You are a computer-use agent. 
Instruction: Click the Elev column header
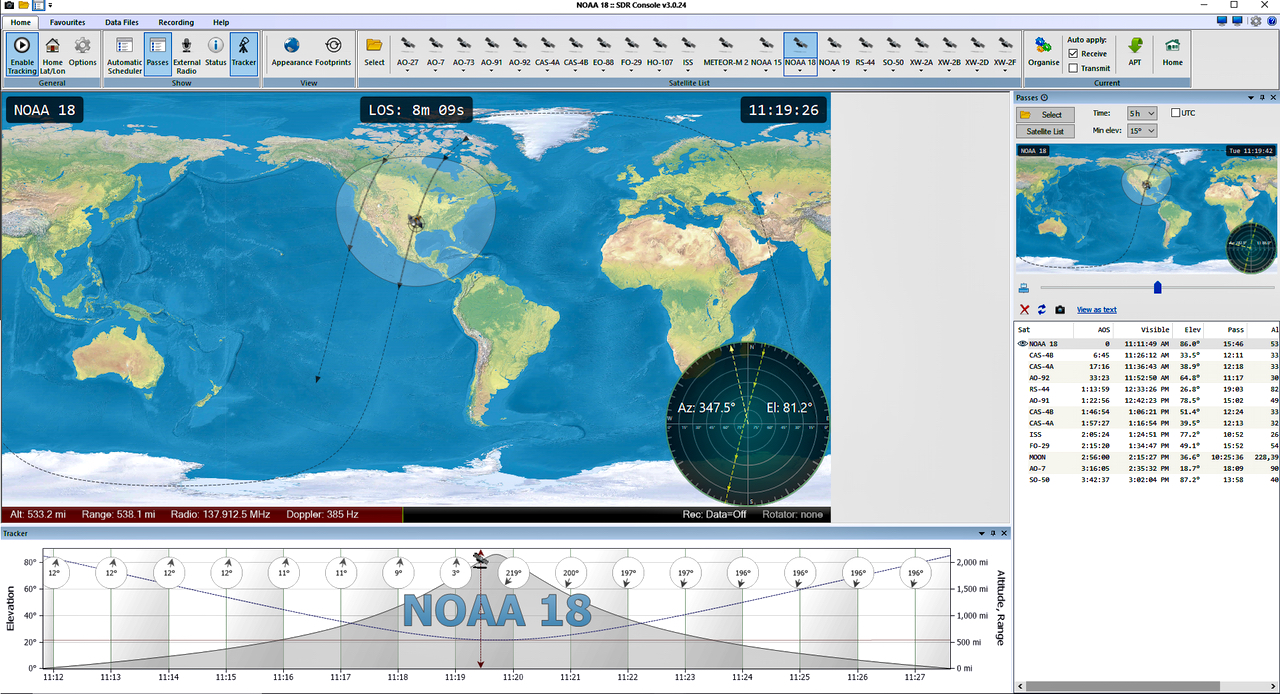(x=1188, y=329)
